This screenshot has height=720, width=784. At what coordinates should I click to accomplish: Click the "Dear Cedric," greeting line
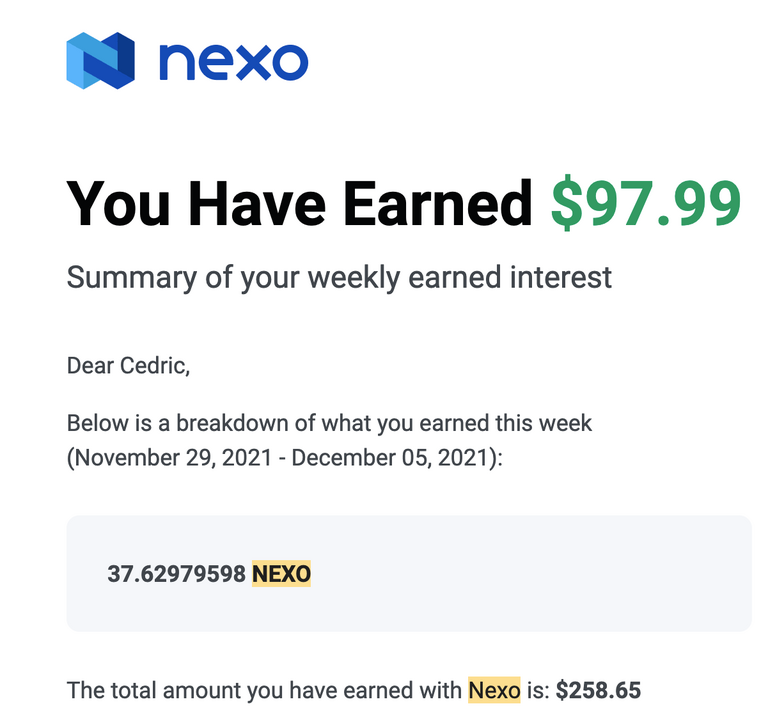[x=128, y=366]
